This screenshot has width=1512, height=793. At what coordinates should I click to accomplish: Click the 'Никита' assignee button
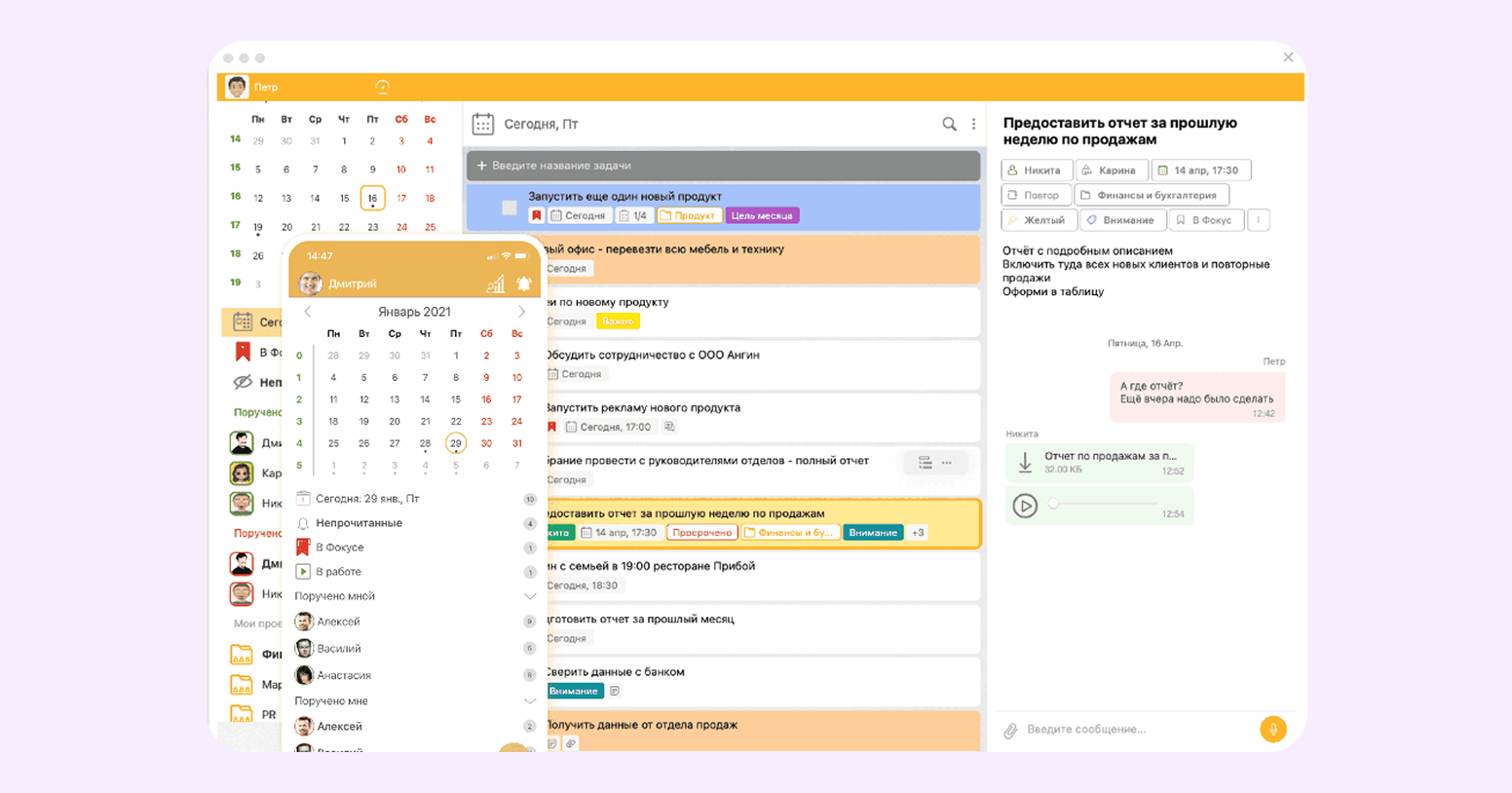pos(1037,170)
